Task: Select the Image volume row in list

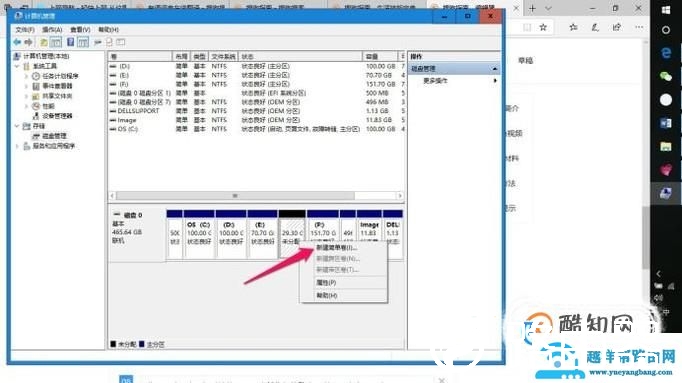Action: [x=257, y=120]
